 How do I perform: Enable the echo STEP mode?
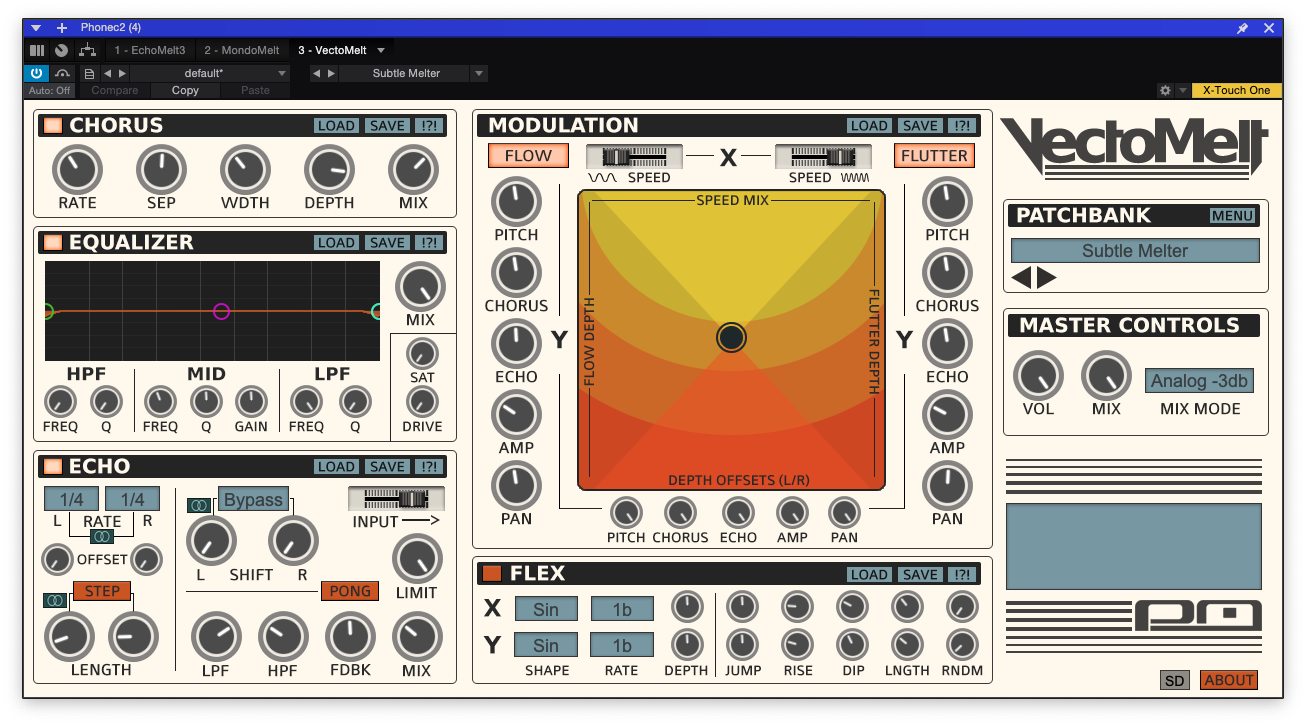[102, 591]
